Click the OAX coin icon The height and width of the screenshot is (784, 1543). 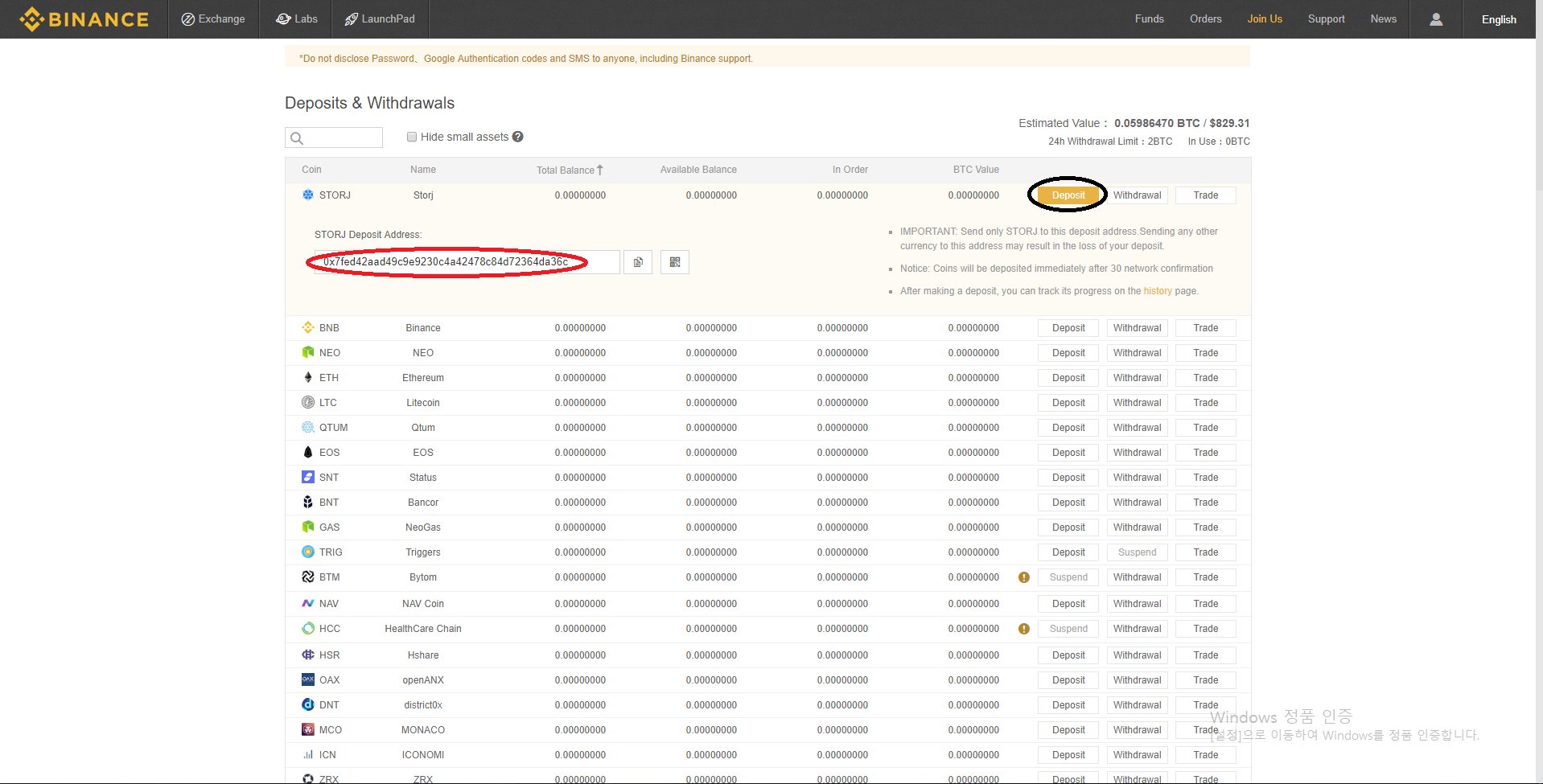pyautogui.click(x=308, y=679)
